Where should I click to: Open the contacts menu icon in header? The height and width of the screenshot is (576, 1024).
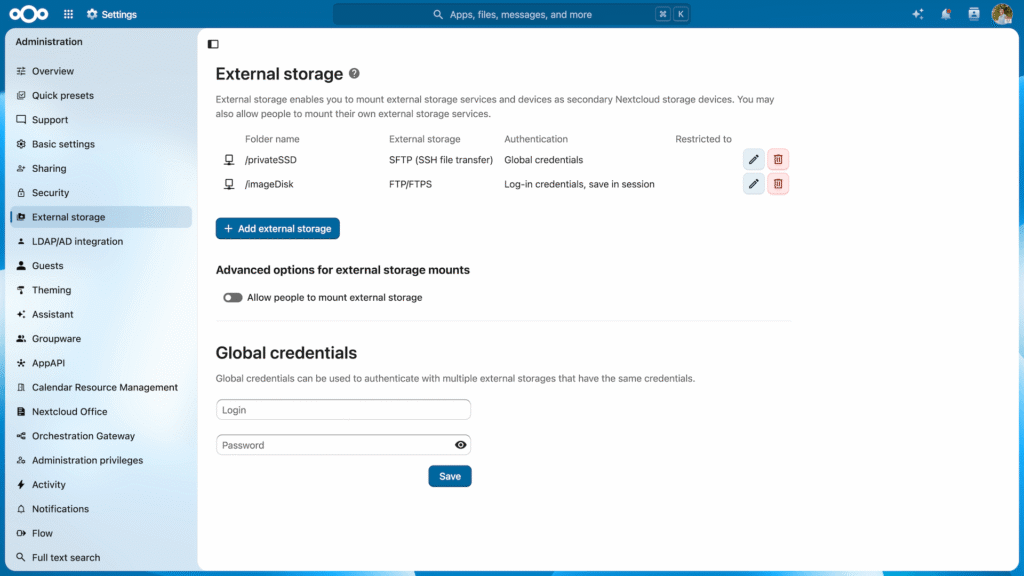(x=974, y=14)
